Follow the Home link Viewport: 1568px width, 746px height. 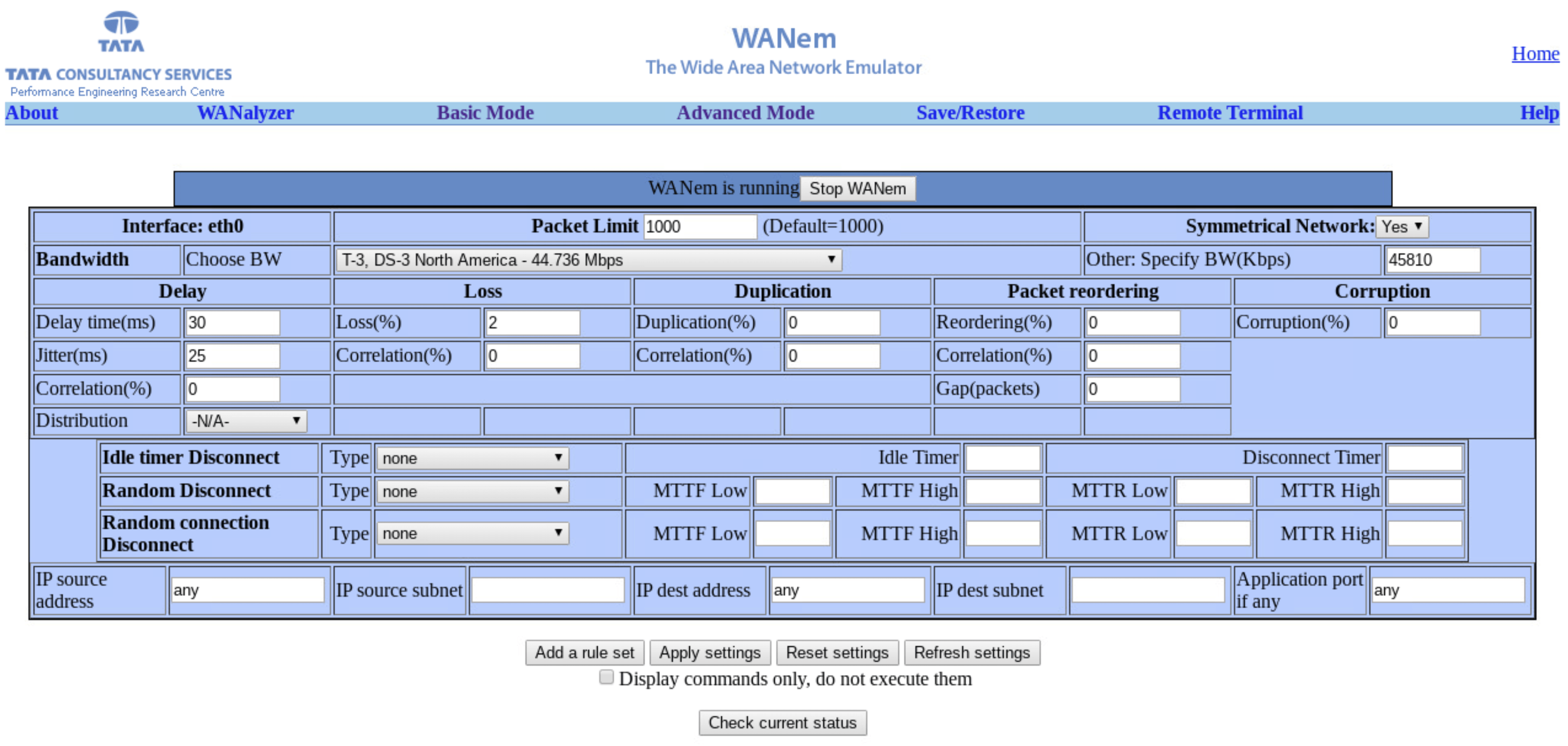[x=1535, y=54]
